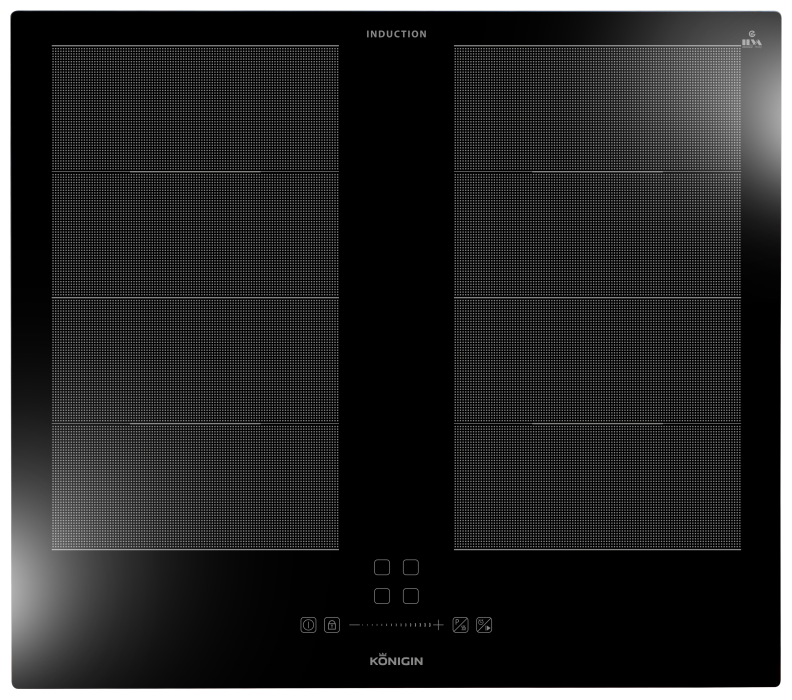Select the top-right zone selector square
Image resolution: width=792 pixels, height=700 pixels.
coord(410,568)
